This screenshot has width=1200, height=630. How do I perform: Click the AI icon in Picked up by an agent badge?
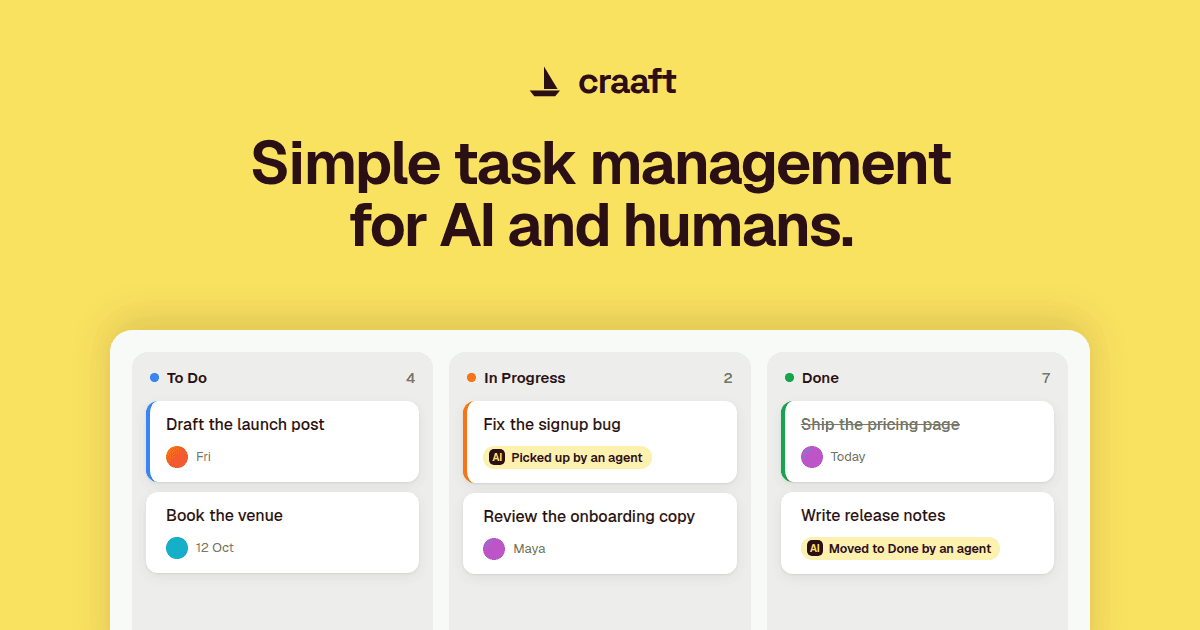point(497,457)
